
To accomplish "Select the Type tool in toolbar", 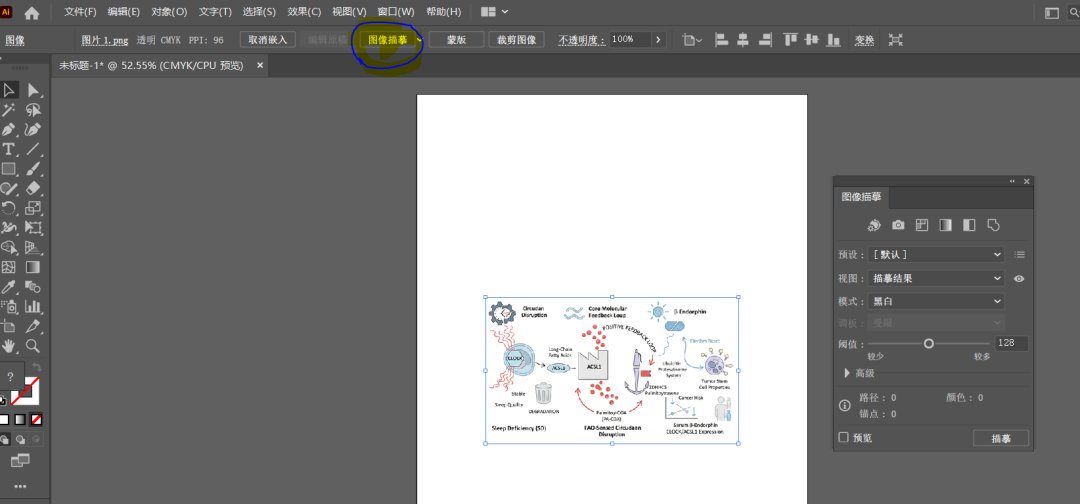I will point(9,149).
